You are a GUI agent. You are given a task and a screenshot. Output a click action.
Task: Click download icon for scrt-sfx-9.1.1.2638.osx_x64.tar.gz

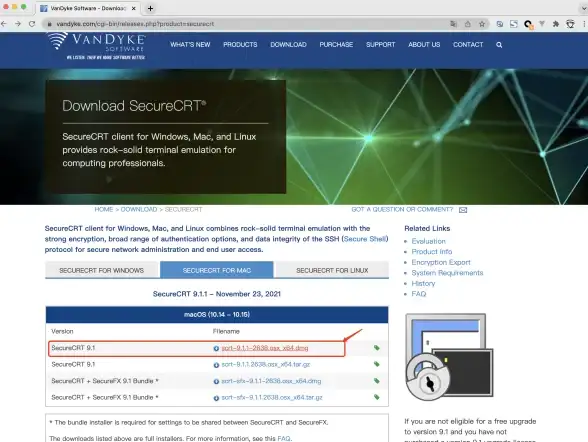(x=216, y=398)
